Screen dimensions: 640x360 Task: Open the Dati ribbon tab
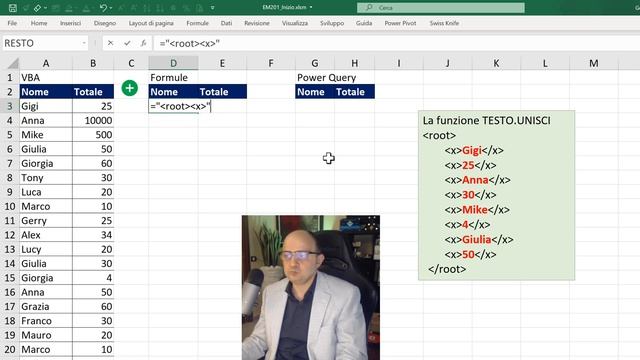pos(226,23)
